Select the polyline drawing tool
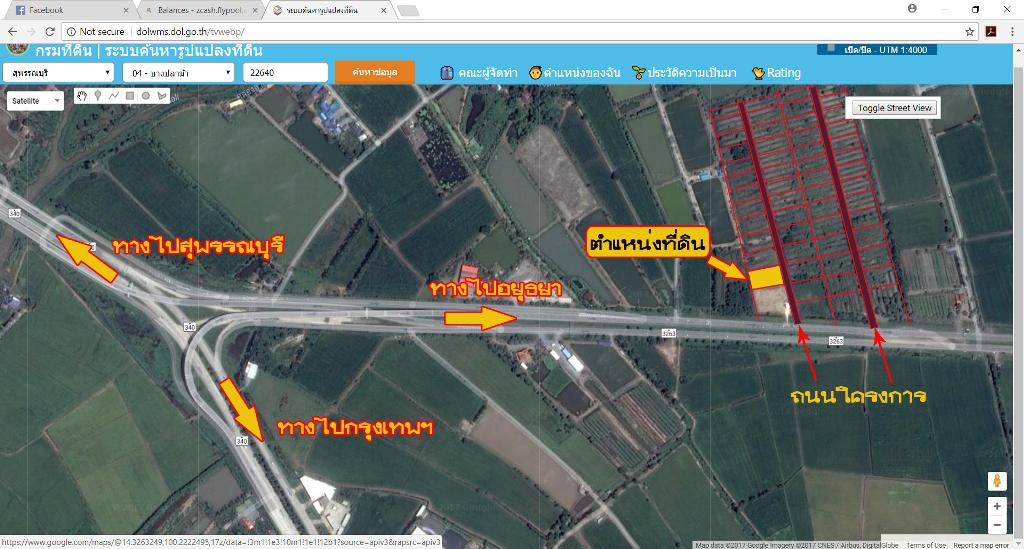The image size is (1024, 549). tap(114, 96)
